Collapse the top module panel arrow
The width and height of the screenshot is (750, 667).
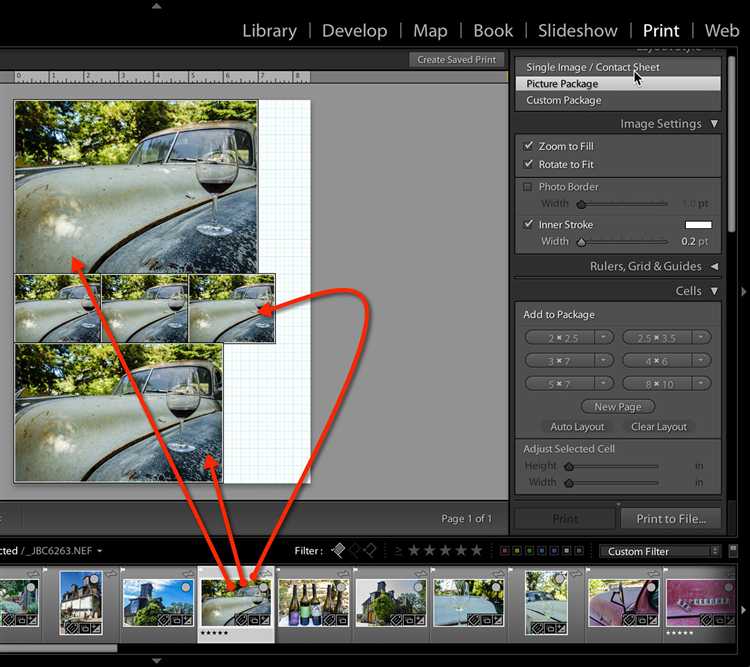pos(156,6)
